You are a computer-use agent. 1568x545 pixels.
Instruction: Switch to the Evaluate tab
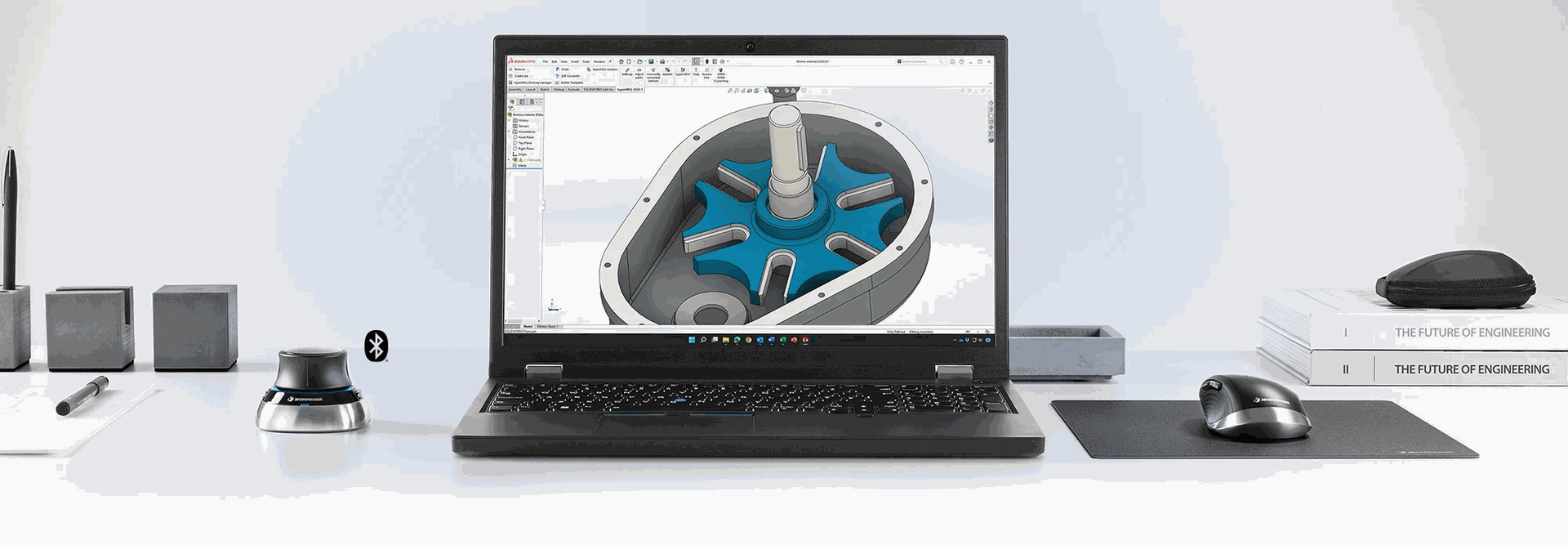pos(573,90)
